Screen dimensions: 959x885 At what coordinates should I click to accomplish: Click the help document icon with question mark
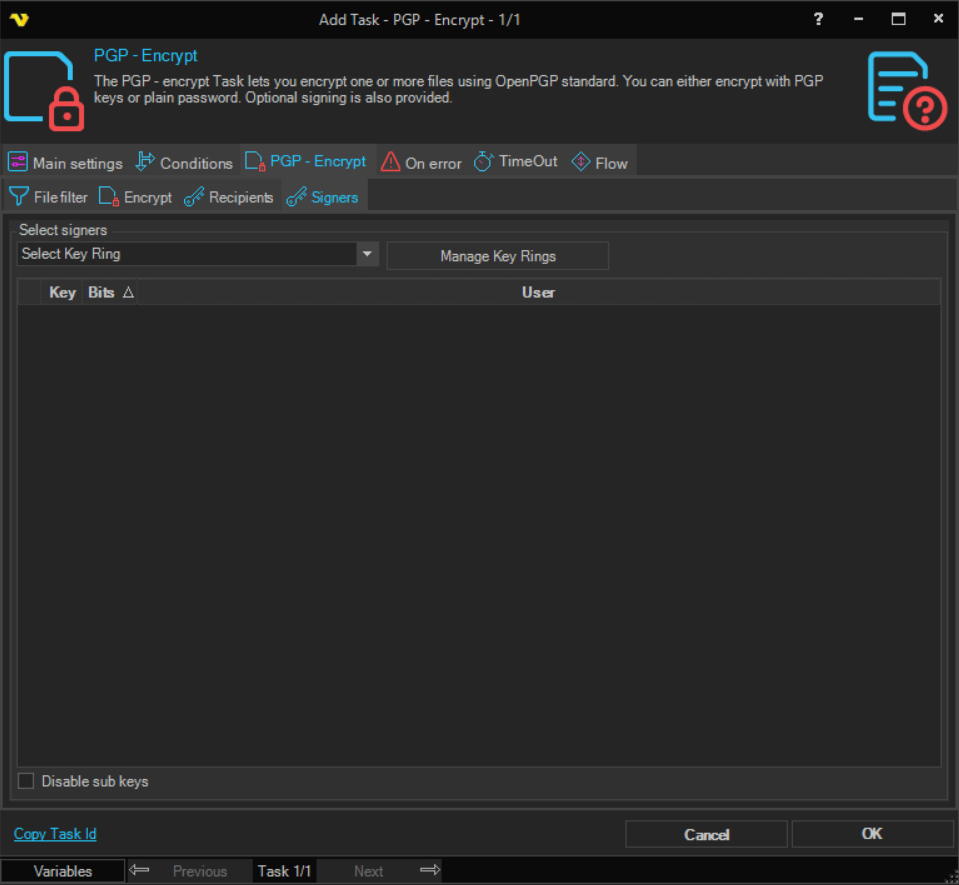click(x=906, y=90)
